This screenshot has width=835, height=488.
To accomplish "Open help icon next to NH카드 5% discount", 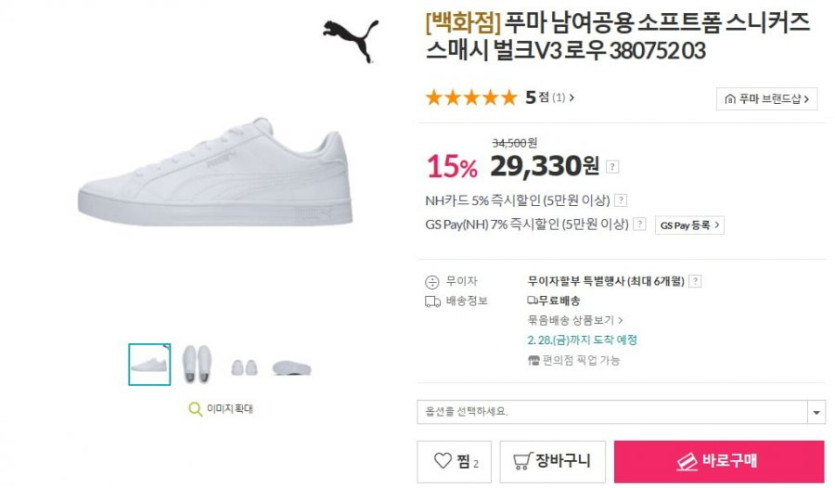I will click(620, 200).
